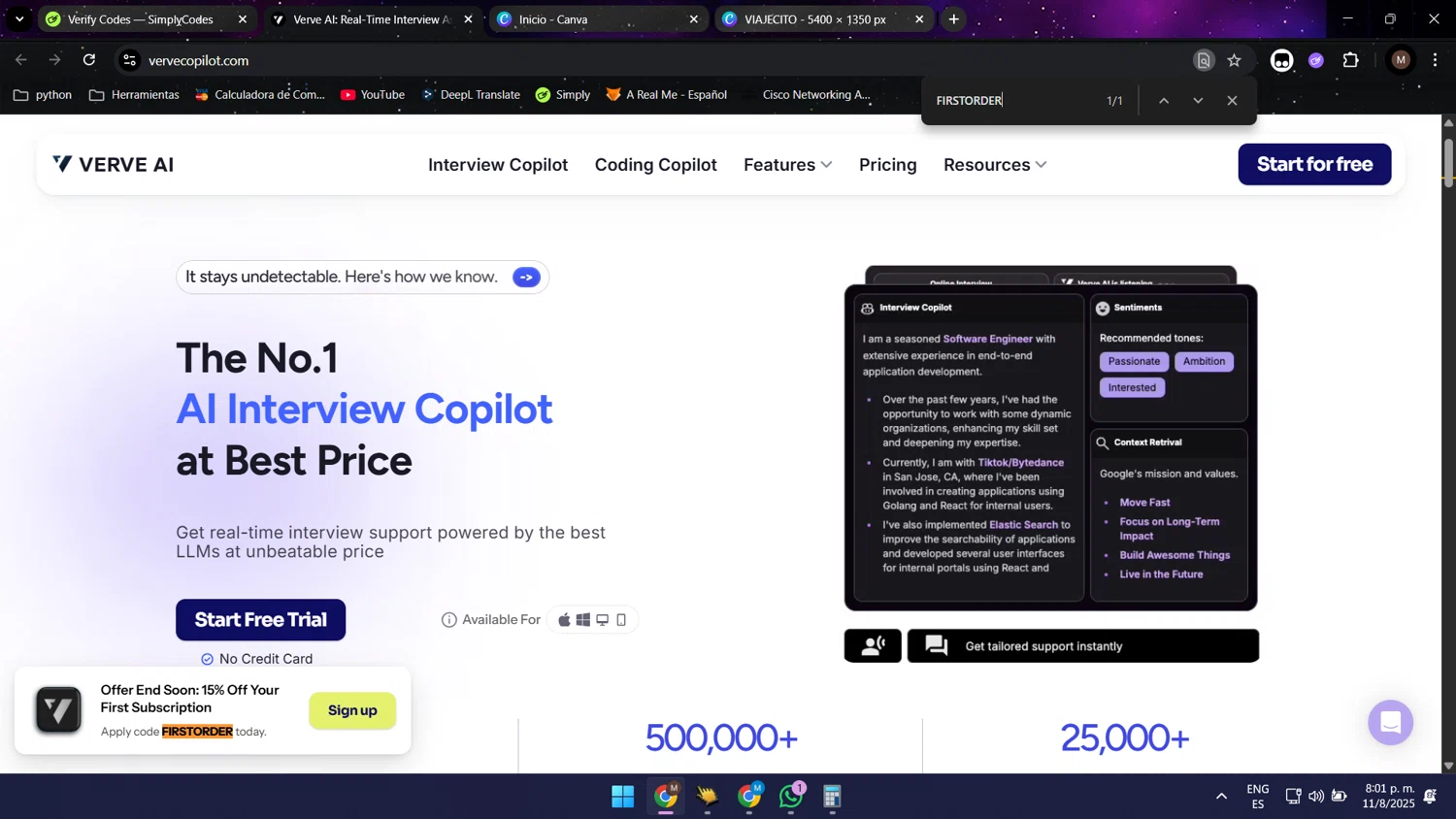Click the Sentiments smiley icon
The image size is (1456, 819).
pos(1103,308)
